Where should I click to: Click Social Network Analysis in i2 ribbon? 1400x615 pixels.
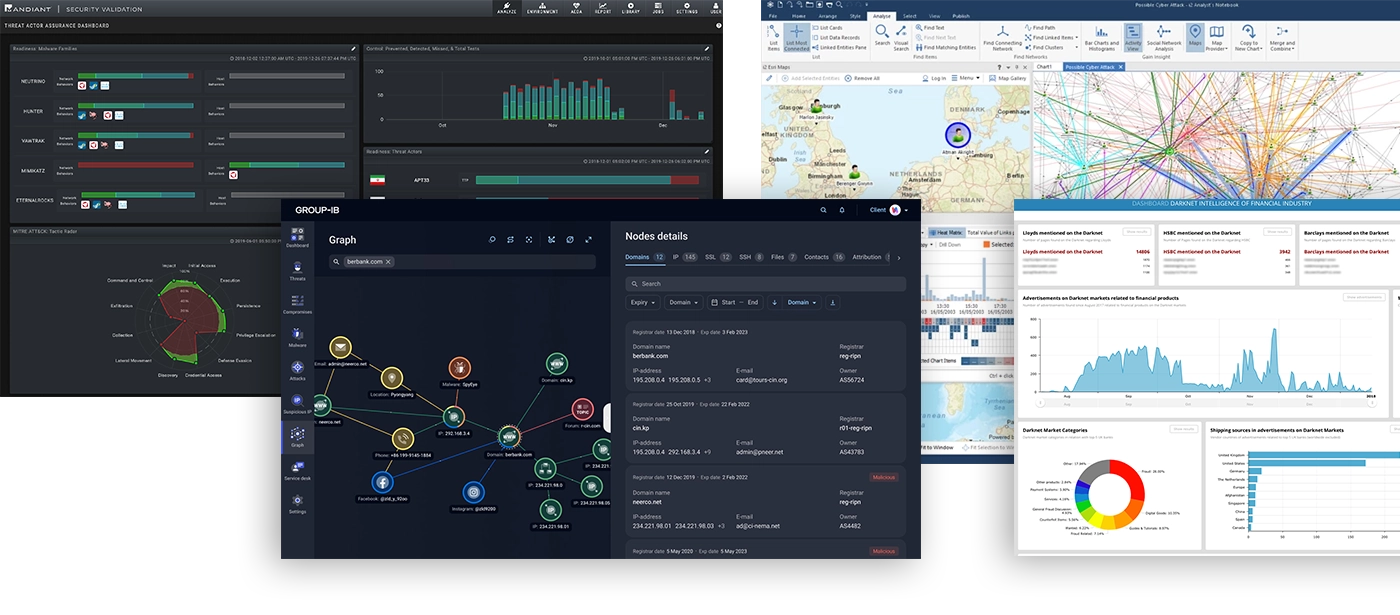tap(1164, 38)
